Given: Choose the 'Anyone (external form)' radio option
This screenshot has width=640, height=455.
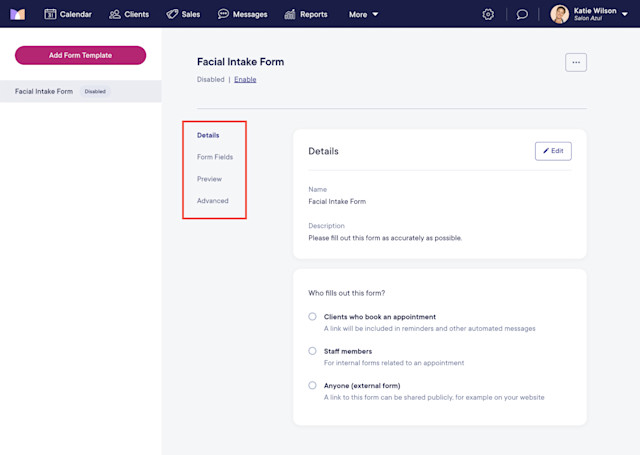Looking at the screenshot, I should point(312,385).
